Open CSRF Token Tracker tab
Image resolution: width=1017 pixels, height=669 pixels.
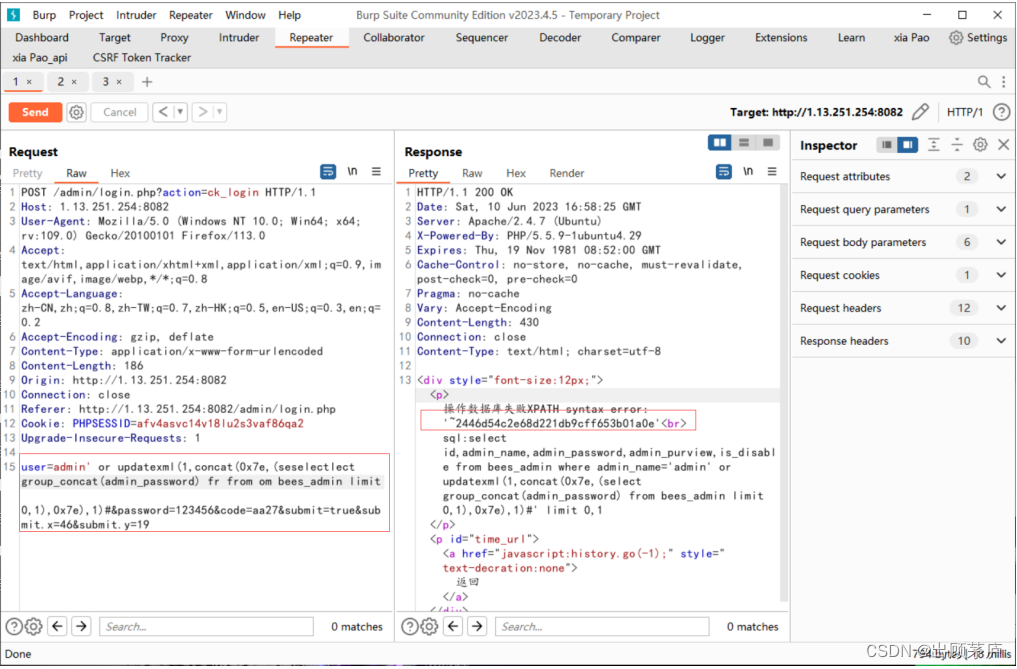click(x=142, y=58)
